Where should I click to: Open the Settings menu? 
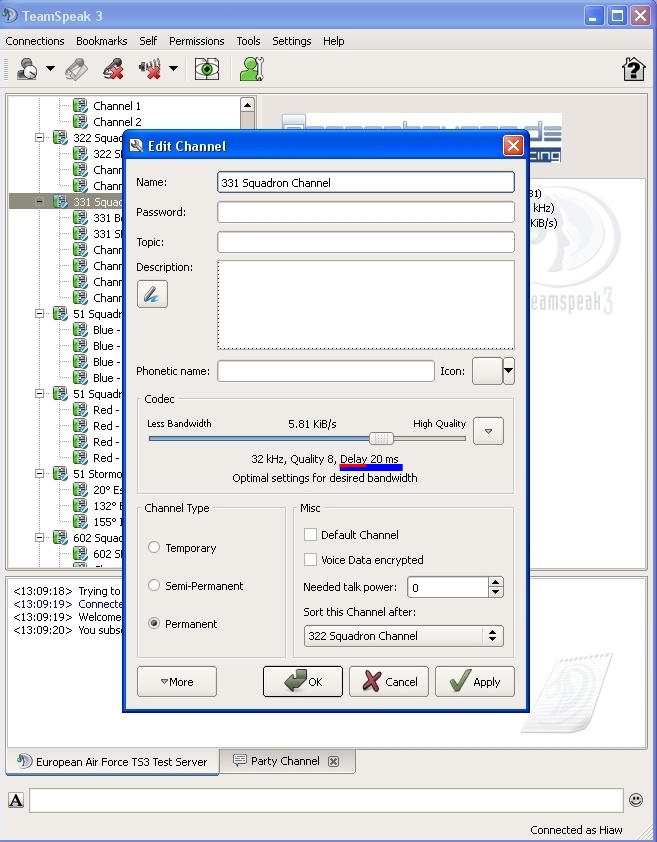(292, 41)
